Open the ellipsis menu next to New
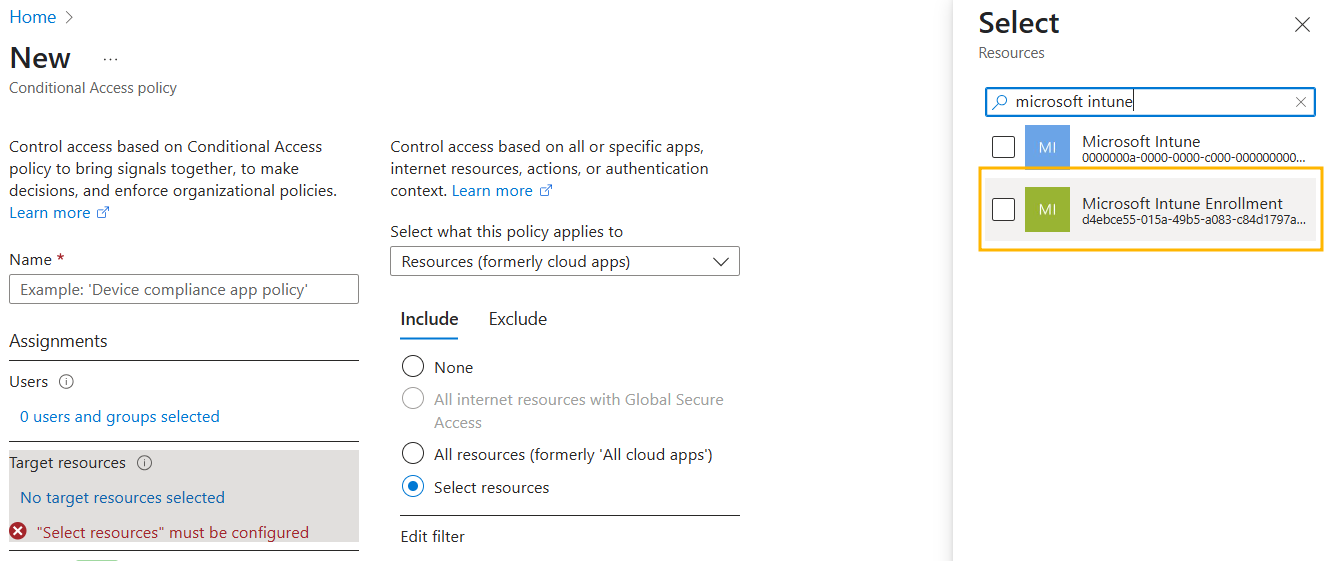The width and height of the screenshot is (1328, 561). coord(110,59)
